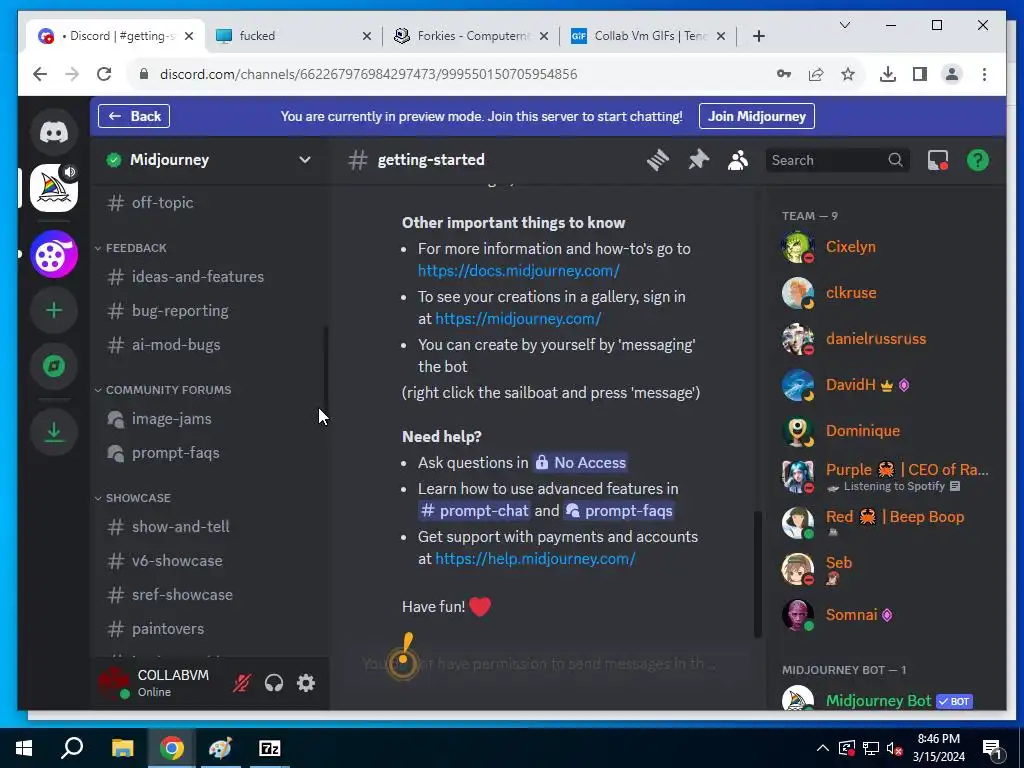
Task: Open the bug-reporting channel
Action: coord(210,311)
